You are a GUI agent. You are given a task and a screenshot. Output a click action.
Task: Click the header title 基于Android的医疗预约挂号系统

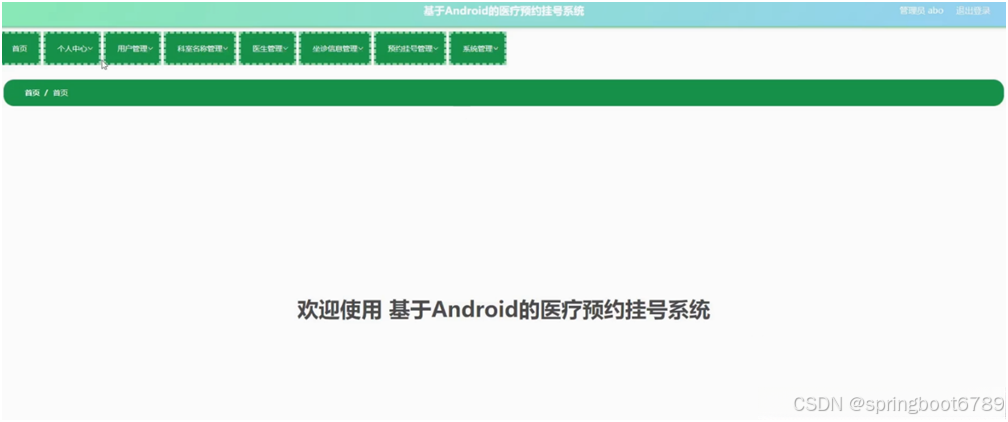pos(504,11)
